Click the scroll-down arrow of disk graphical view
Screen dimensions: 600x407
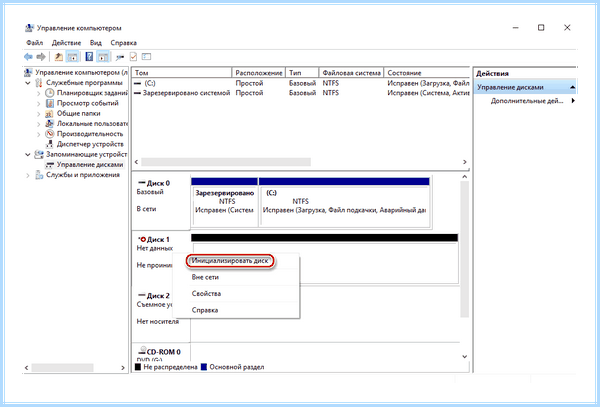465,357
